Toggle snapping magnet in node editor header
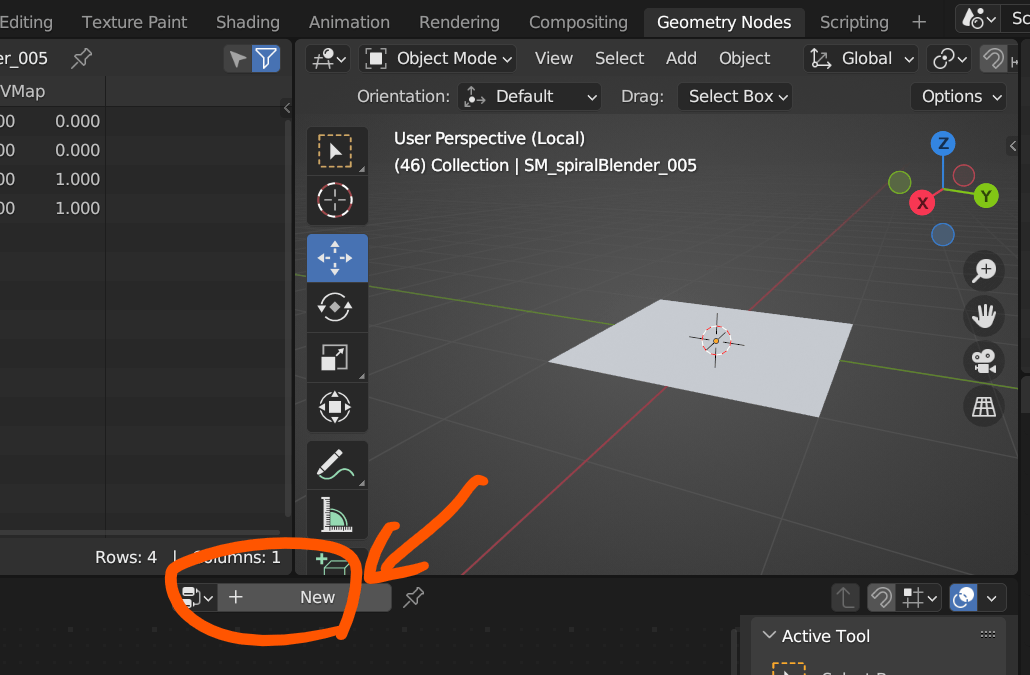 [881, 598]
